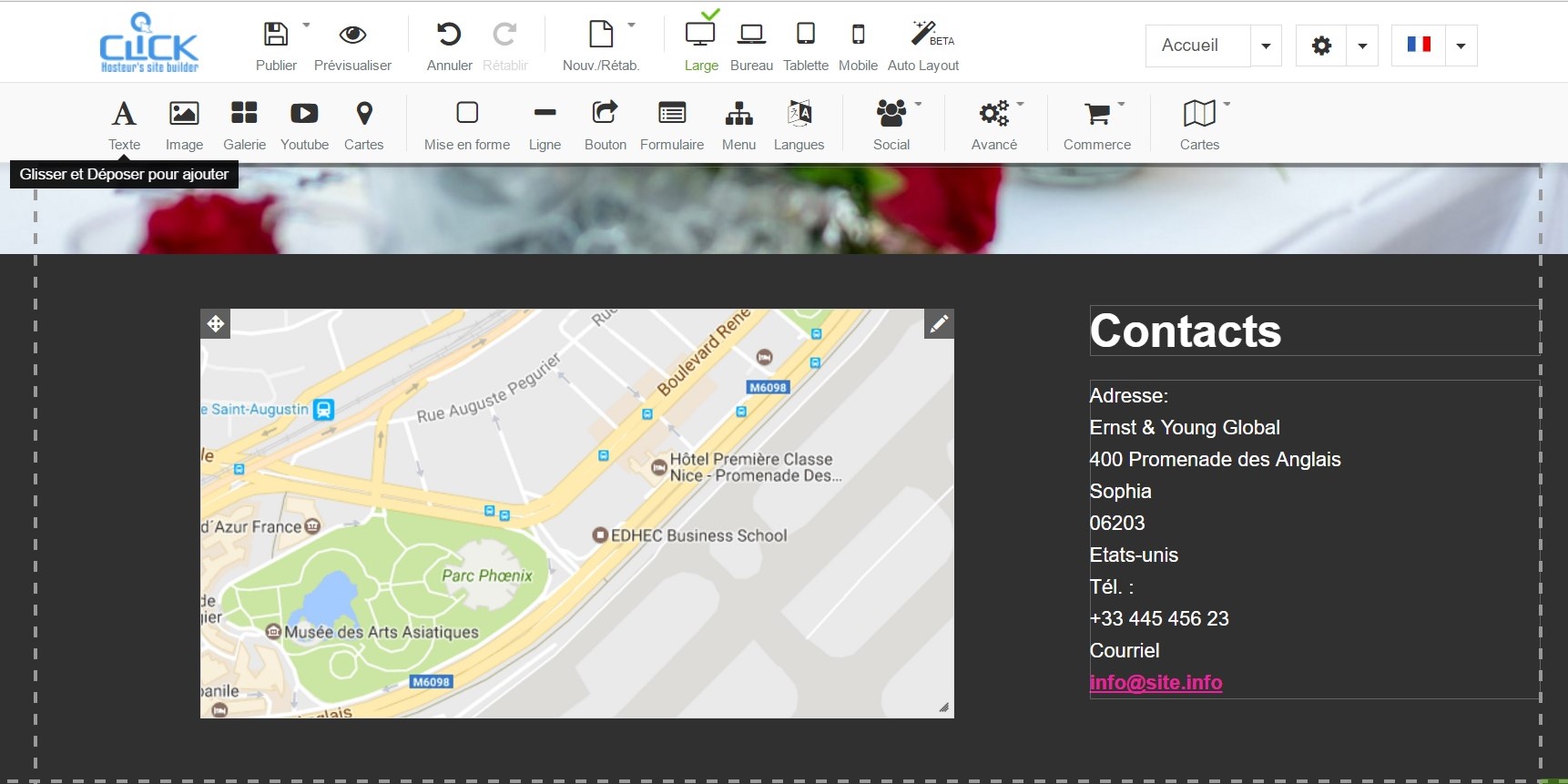Select the Youtube element tool
This screenshot has height=784, width=1568.
coord(304,125)
